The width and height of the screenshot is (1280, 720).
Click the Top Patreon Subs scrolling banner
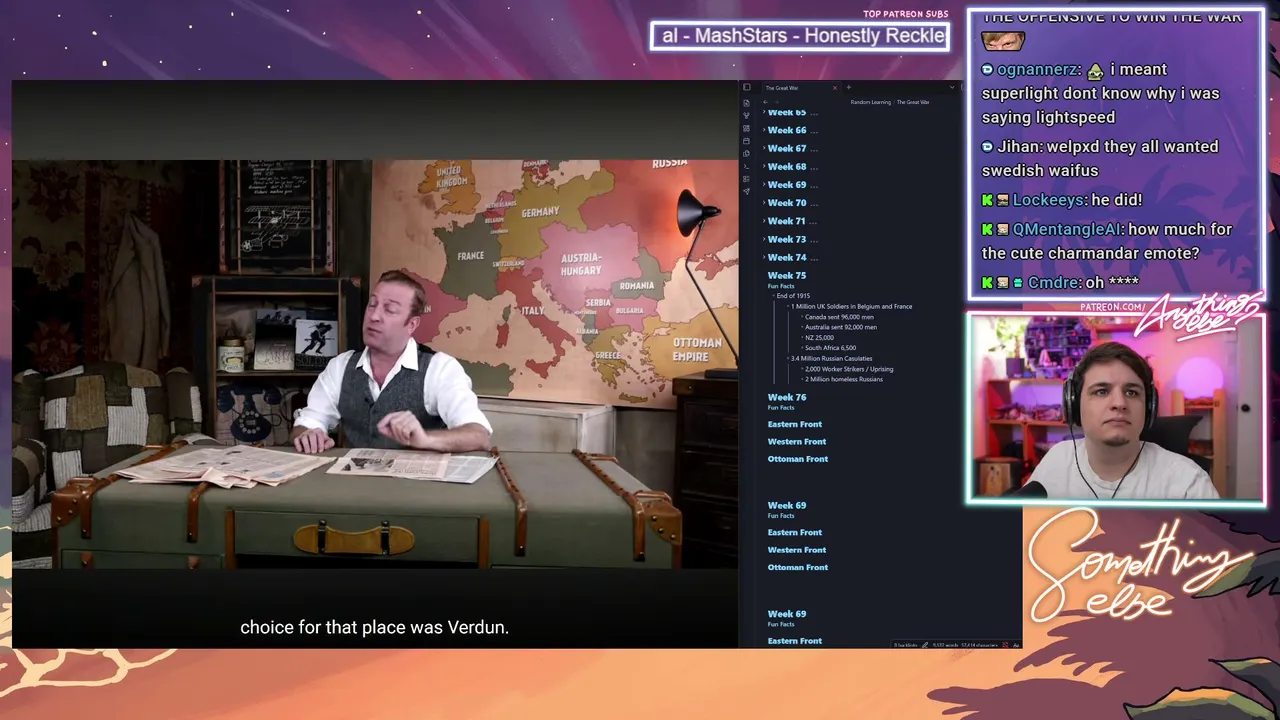(x=800, y=36)
